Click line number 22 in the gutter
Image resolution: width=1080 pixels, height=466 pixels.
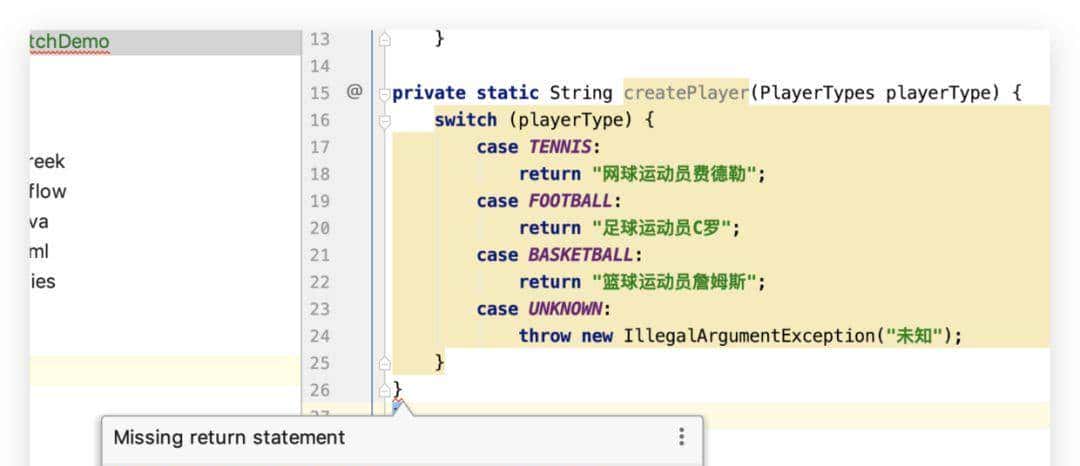tap(320, 282)
